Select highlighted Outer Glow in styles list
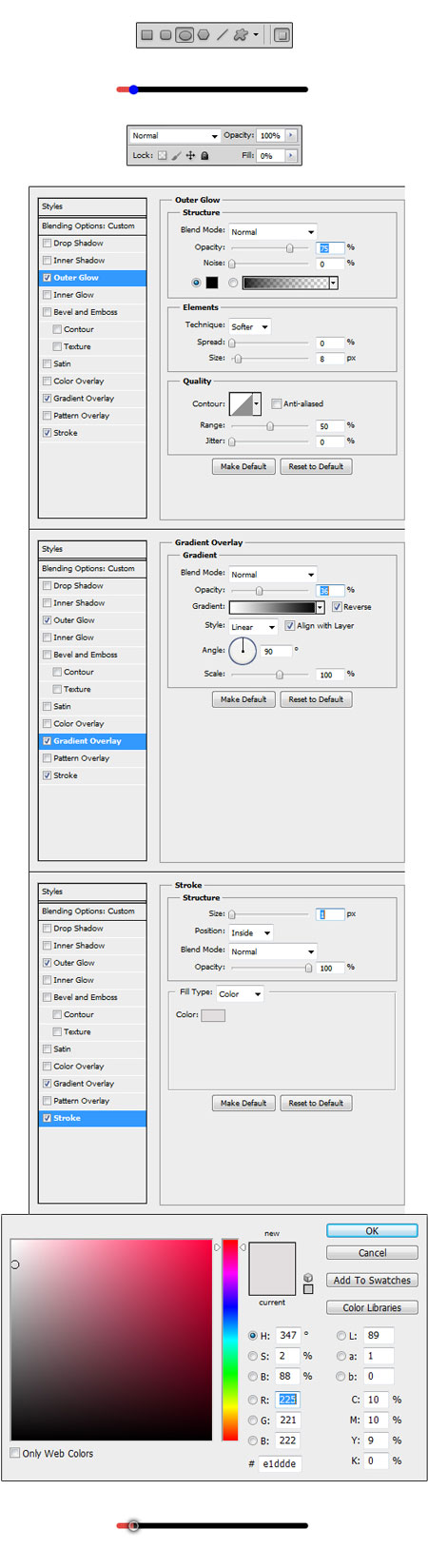428x1568 pixels. click(92, 278)
